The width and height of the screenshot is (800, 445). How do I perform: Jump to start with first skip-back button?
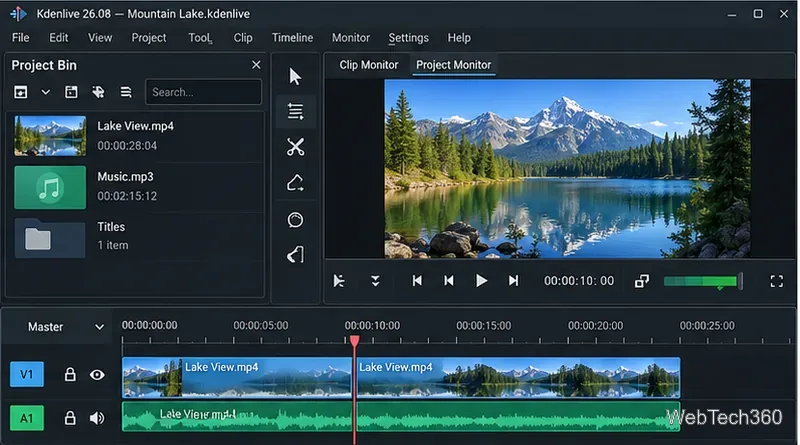pos(417,281)
